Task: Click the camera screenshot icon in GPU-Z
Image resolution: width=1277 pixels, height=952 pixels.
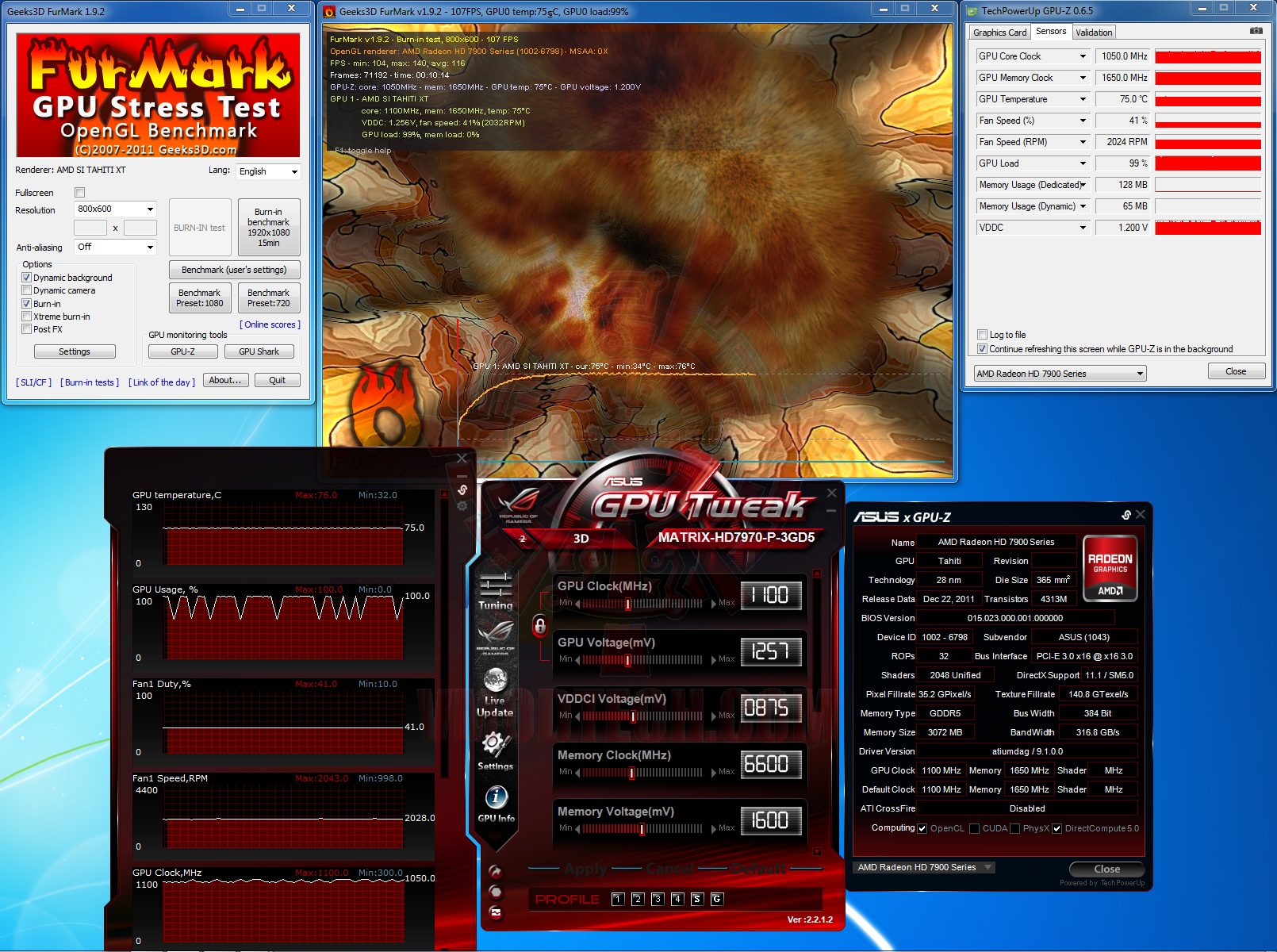Action: point(1256,31)
